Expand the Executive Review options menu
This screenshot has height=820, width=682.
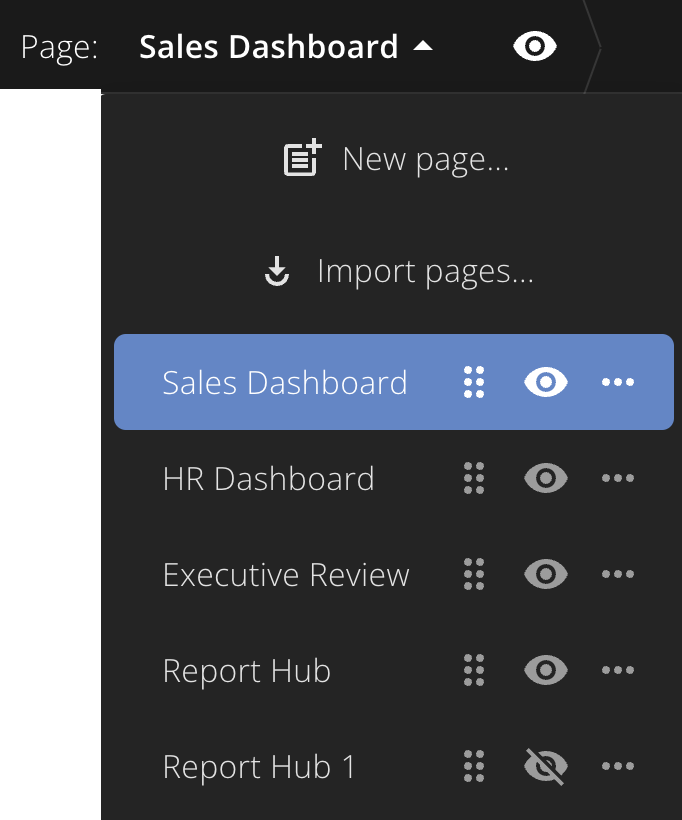pyautogui.click(x=618, y=574)
